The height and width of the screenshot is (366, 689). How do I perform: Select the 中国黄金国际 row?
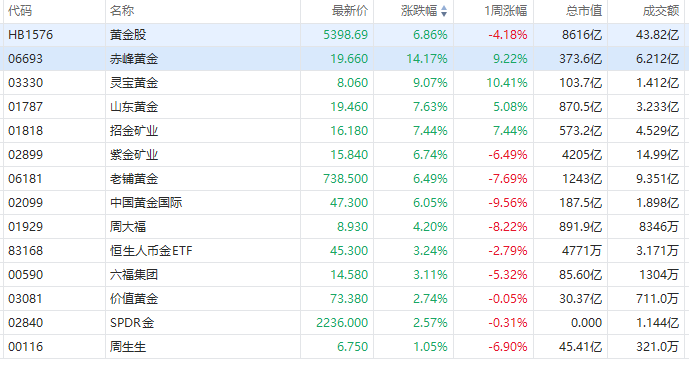click(x=344, y=203)
